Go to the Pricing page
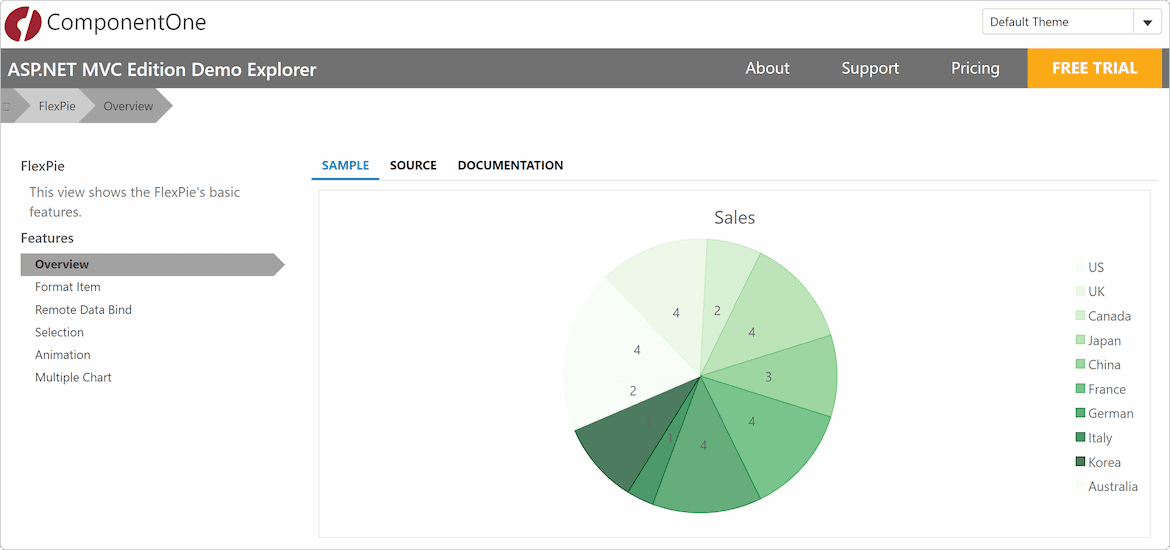Screen dimensions: 1170x550 point(975,68)
